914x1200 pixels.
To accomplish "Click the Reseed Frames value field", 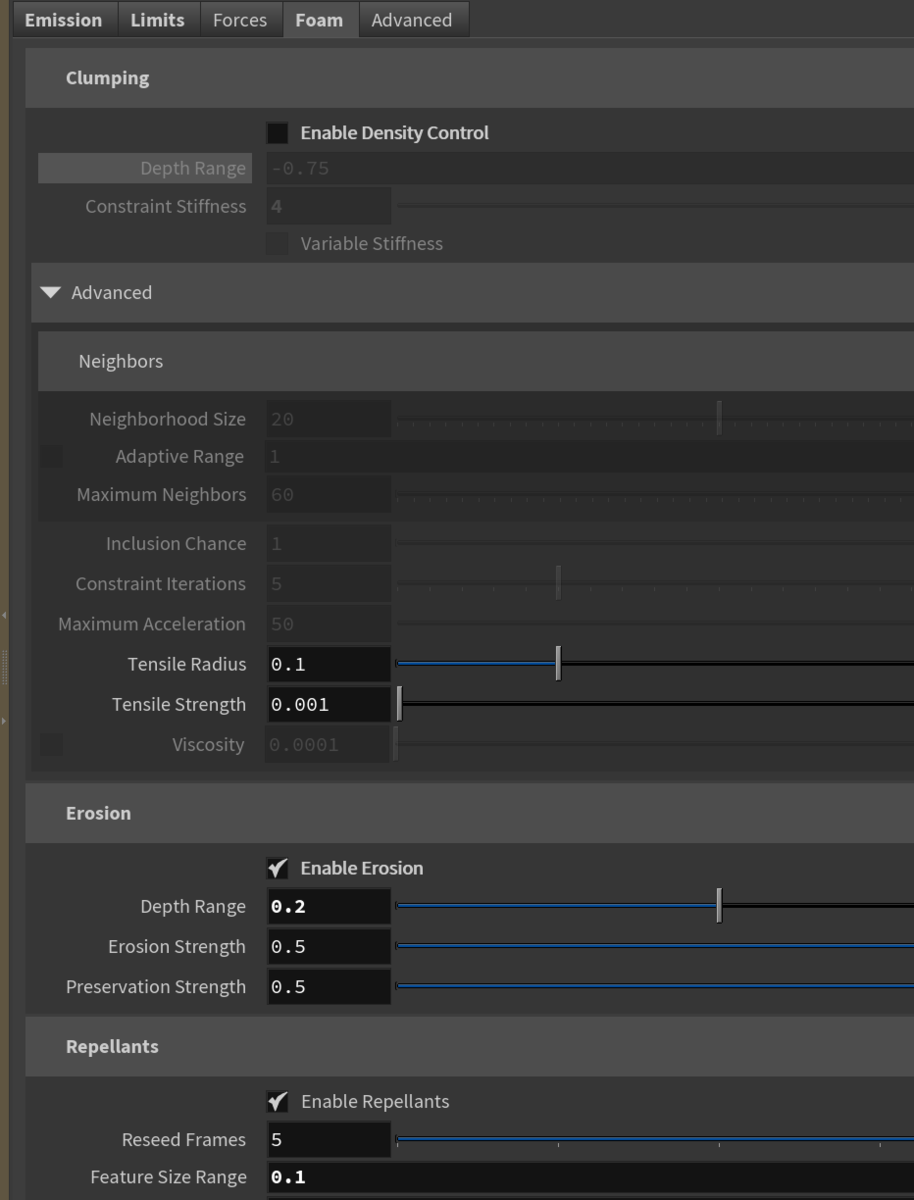I will pos(328,1140).
